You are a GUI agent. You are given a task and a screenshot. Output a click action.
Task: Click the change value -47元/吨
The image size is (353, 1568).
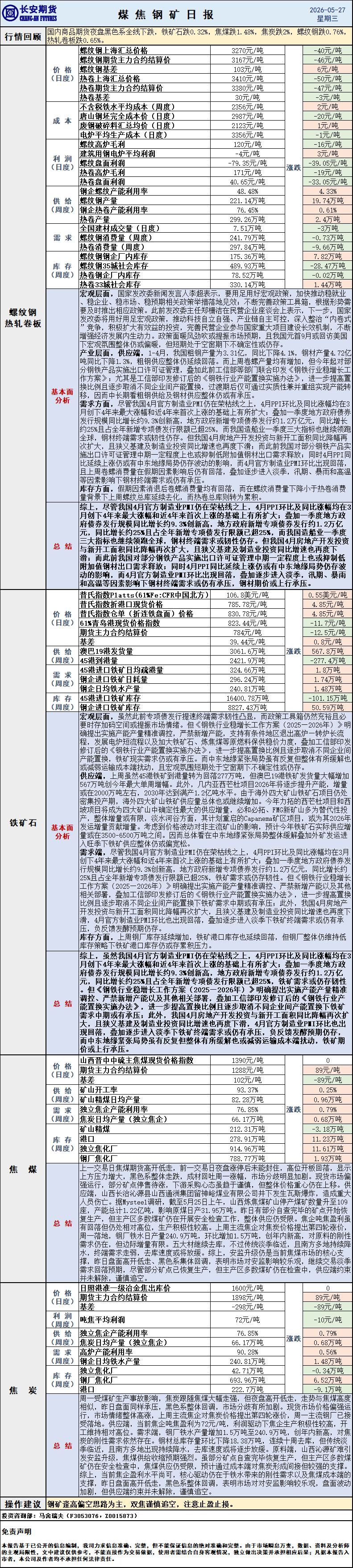tap(328, 88)
